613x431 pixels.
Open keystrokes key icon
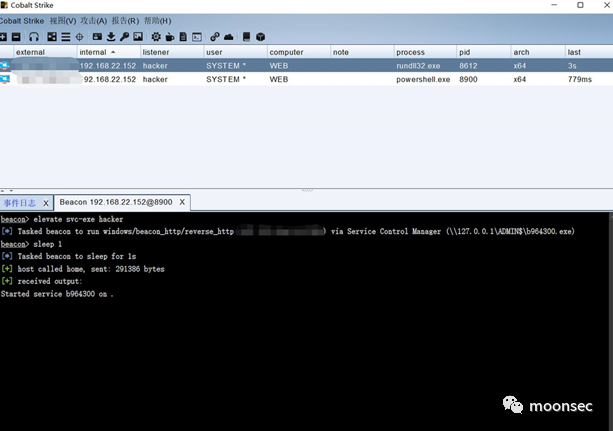[125, 37]
